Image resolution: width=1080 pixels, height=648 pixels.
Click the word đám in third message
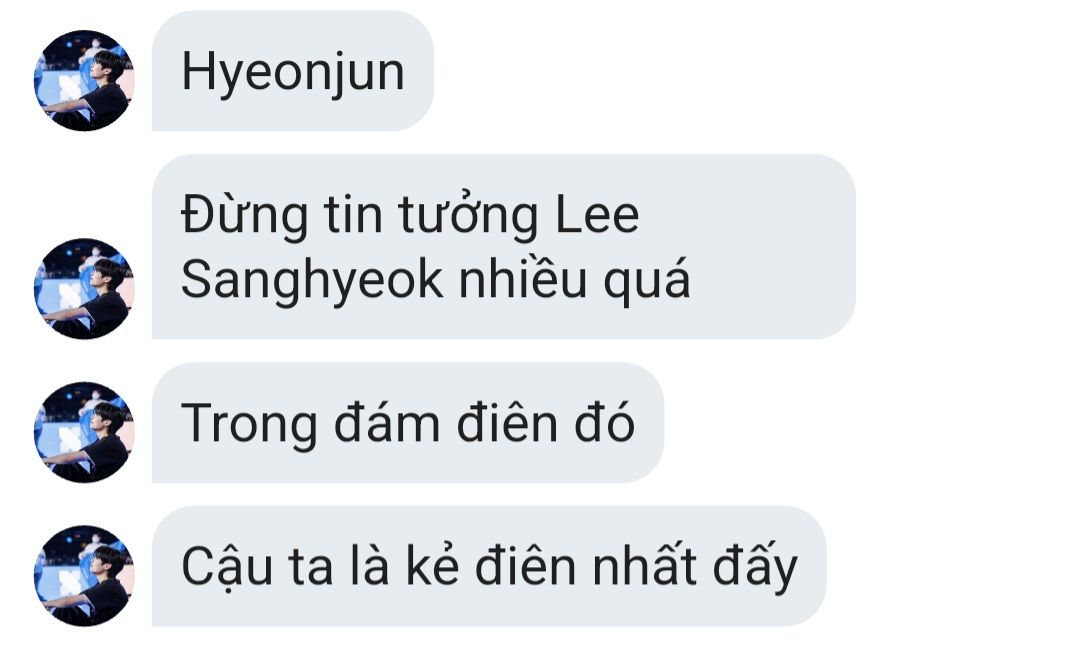pyautogui.click(x=387, y=421)
